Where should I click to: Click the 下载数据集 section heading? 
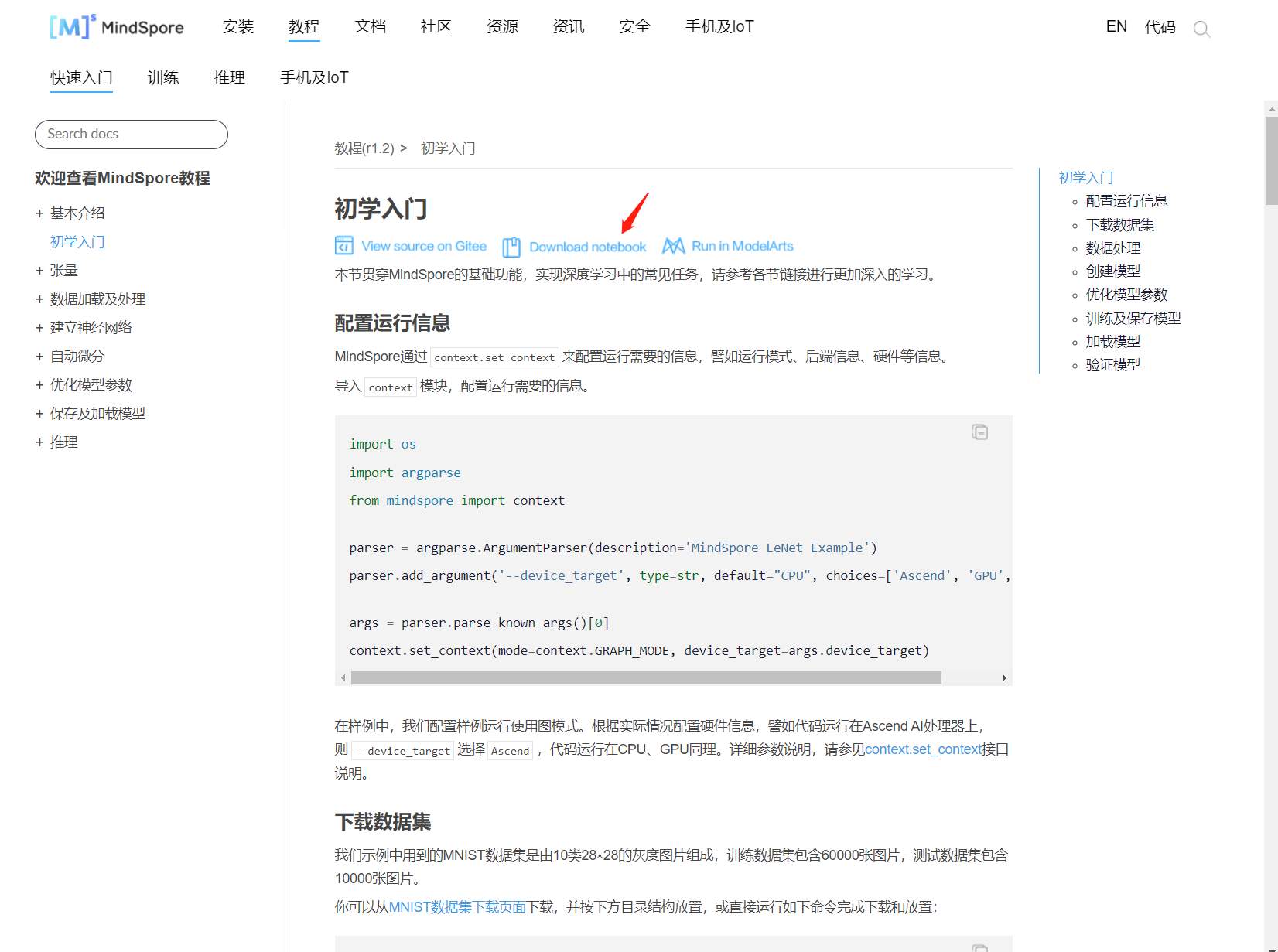point(383,822)
